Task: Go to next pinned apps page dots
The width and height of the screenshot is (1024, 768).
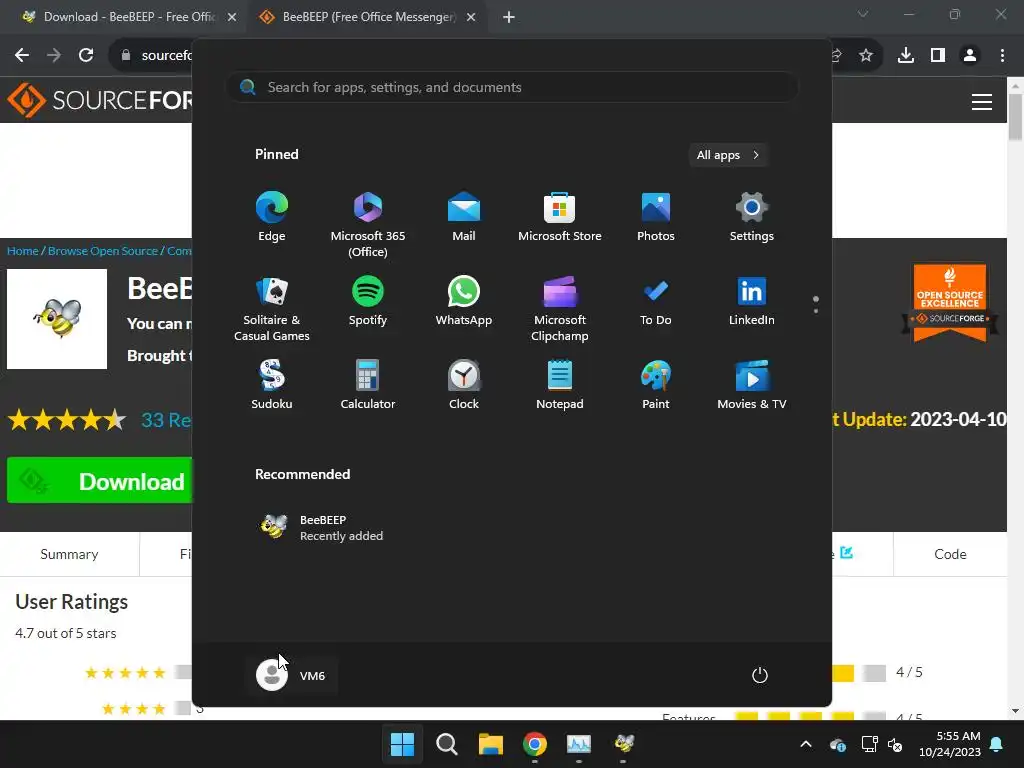Action: pyautogui.click(x=816, y=305)
